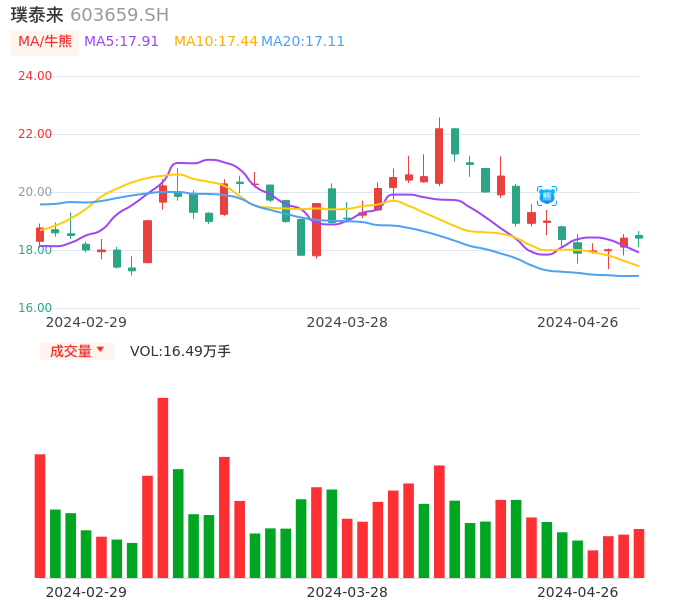Click the last red volume bar at right
Screen dimensions: 686x606
coord(639,553)
